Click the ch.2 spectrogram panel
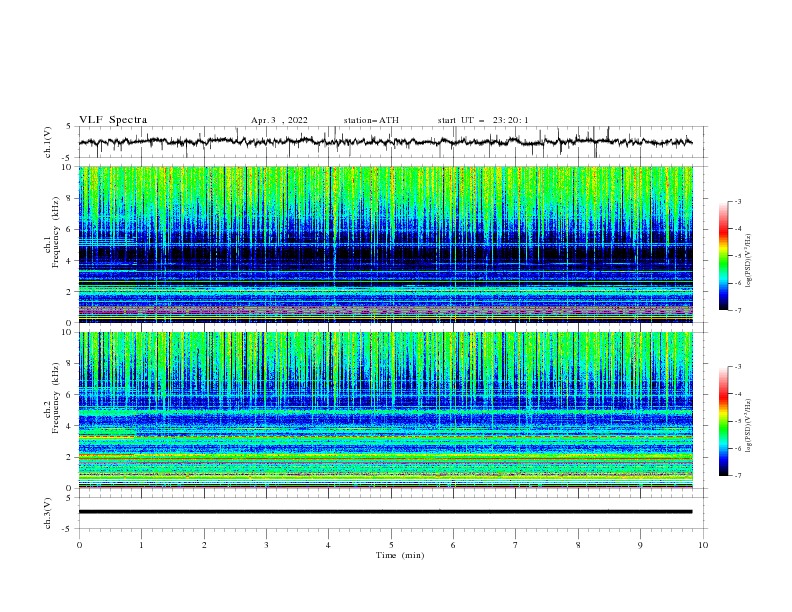This screenshot has height=612, width=792. [x=386, y=410]
